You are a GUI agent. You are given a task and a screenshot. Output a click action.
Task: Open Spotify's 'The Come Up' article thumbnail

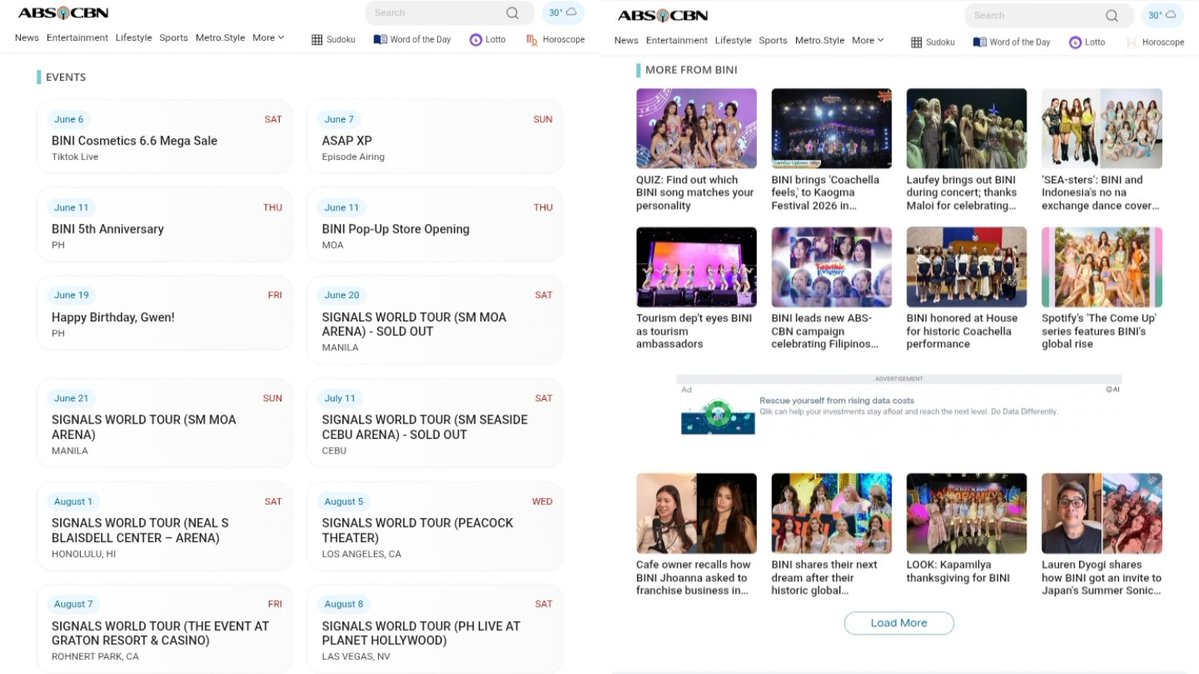pos(1102,267)
